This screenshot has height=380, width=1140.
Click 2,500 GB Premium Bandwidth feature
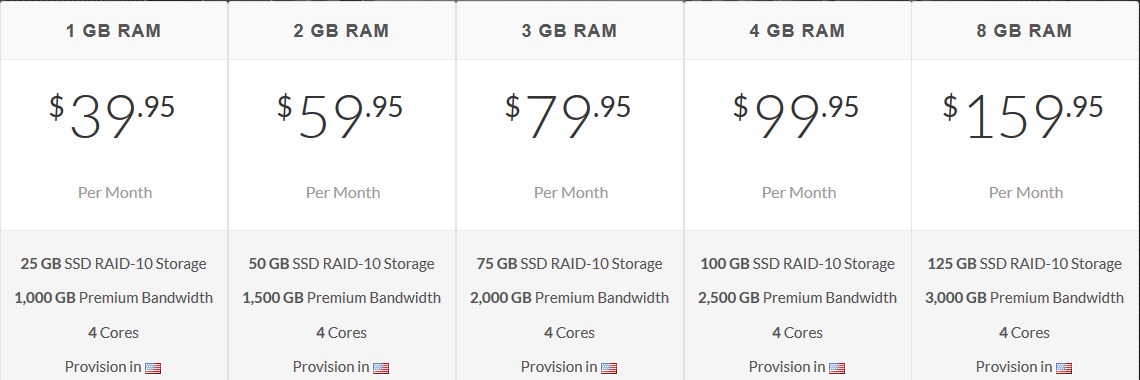point(798,298)
